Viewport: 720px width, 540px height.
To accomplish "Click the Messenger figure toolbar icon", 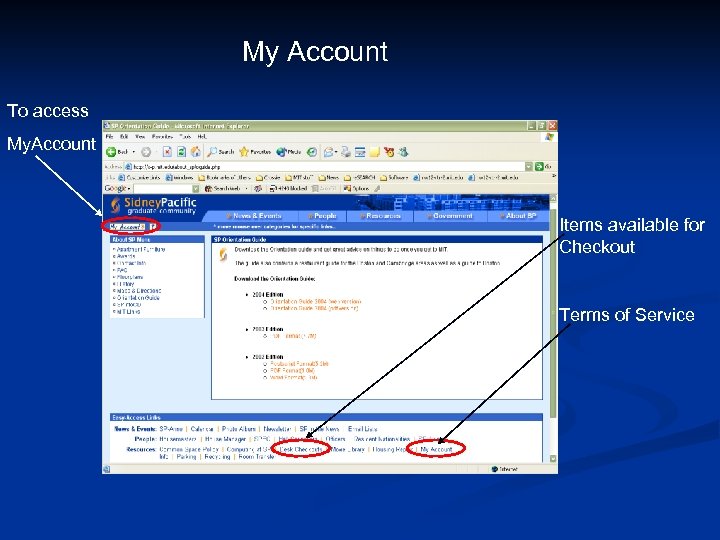I will pos(403,152).
